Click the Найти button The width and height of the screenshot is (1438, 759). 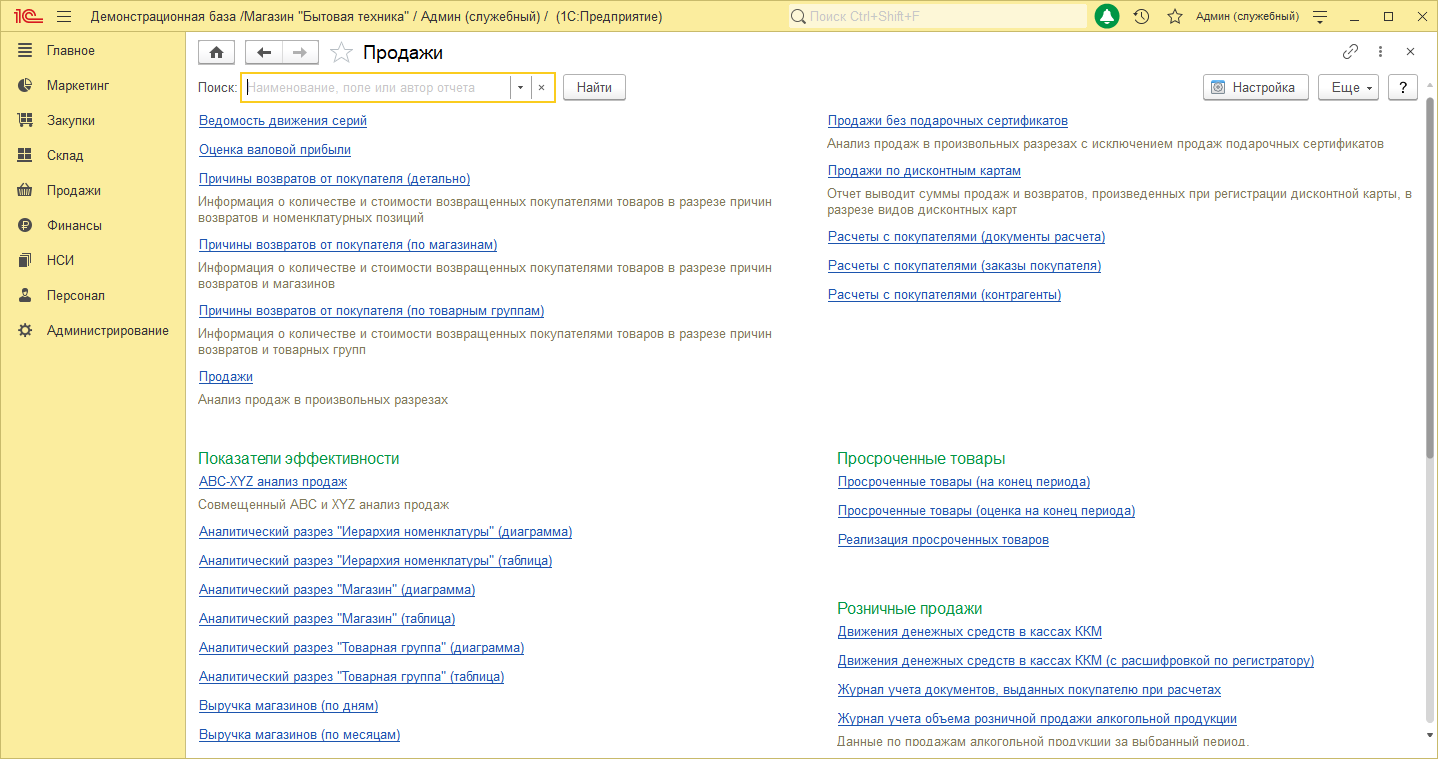click(594, 88)
